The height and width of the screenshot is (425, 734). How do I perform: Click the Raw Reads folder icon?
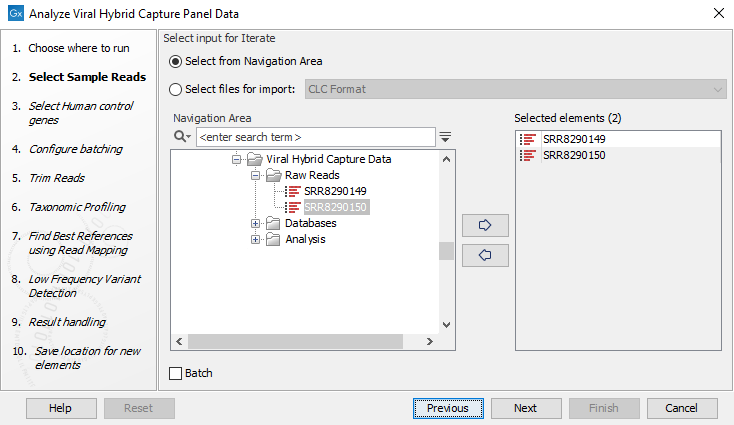click(274, 175)
